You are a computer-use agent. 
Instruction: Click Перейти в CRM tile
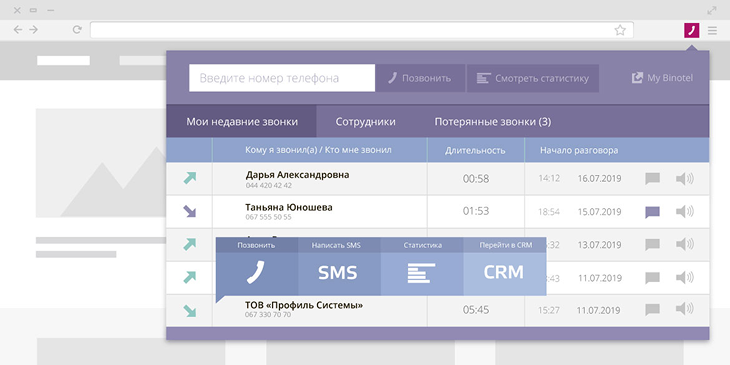(505, 266)
